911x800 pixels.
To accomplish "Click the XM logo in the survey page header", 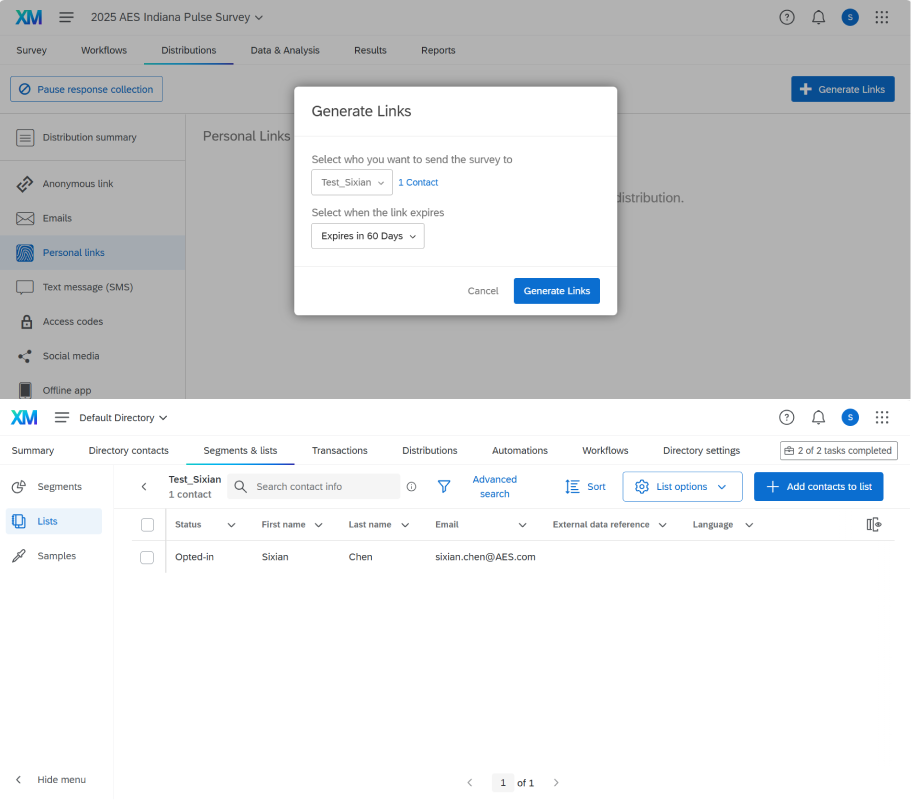I will (28, 17).
